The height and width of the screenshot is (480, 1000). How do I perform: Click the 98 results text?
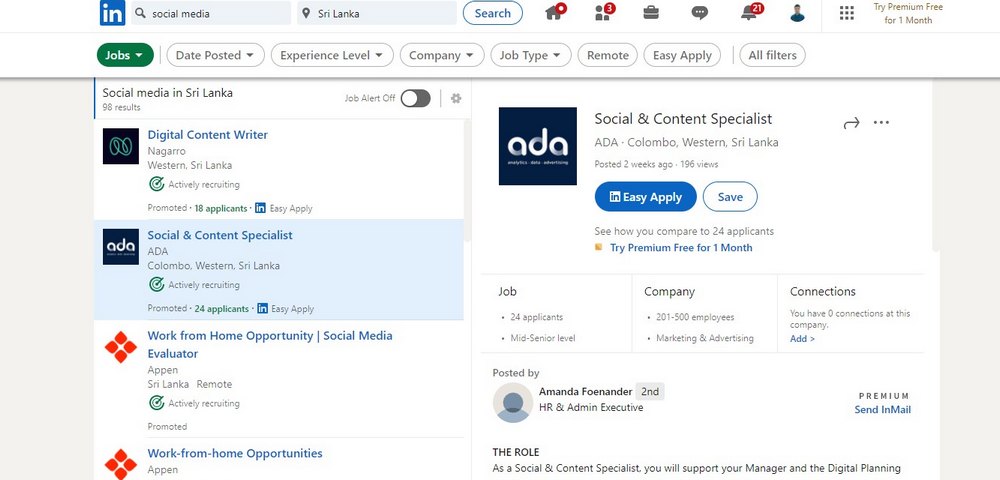coord(121,107)
